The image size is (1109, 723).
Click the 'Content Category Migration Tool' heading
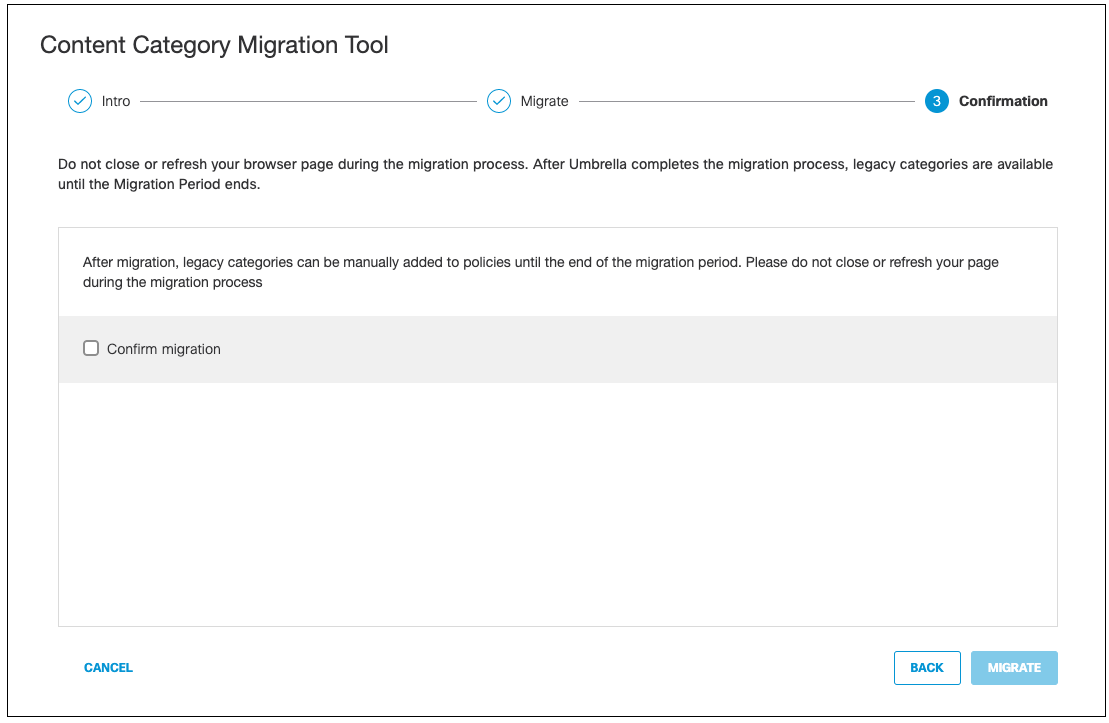tap(214, 45)
